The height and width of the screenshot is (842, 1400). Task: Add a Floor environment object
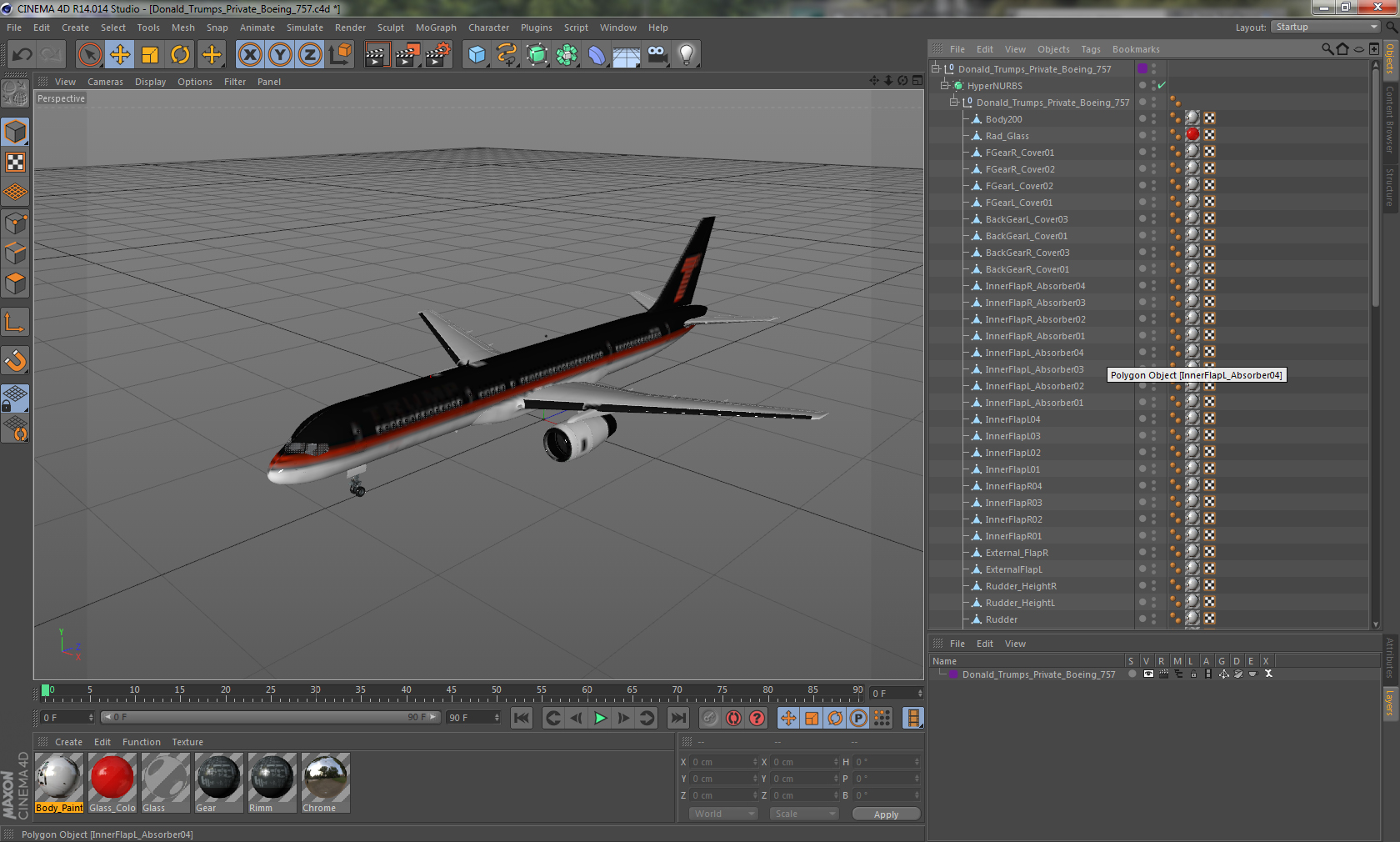click(627, 55)
